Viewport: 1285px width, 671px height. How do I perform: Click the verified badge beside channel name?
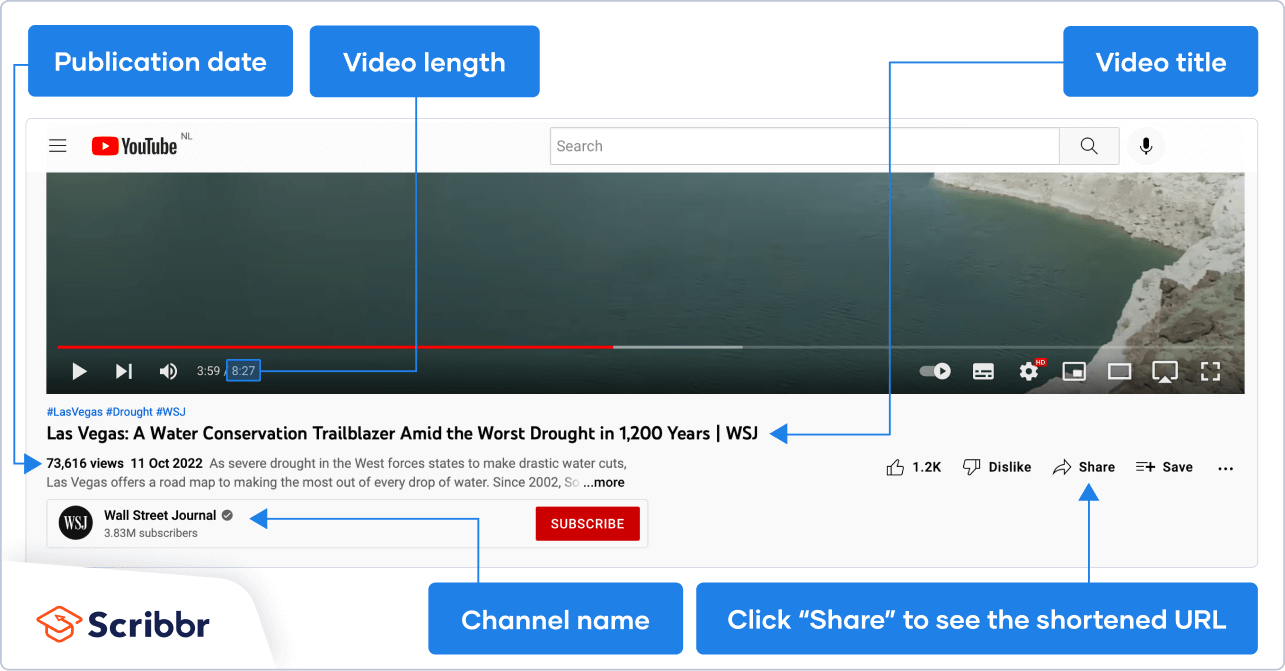pyautogui.click(x=228, y=516)
